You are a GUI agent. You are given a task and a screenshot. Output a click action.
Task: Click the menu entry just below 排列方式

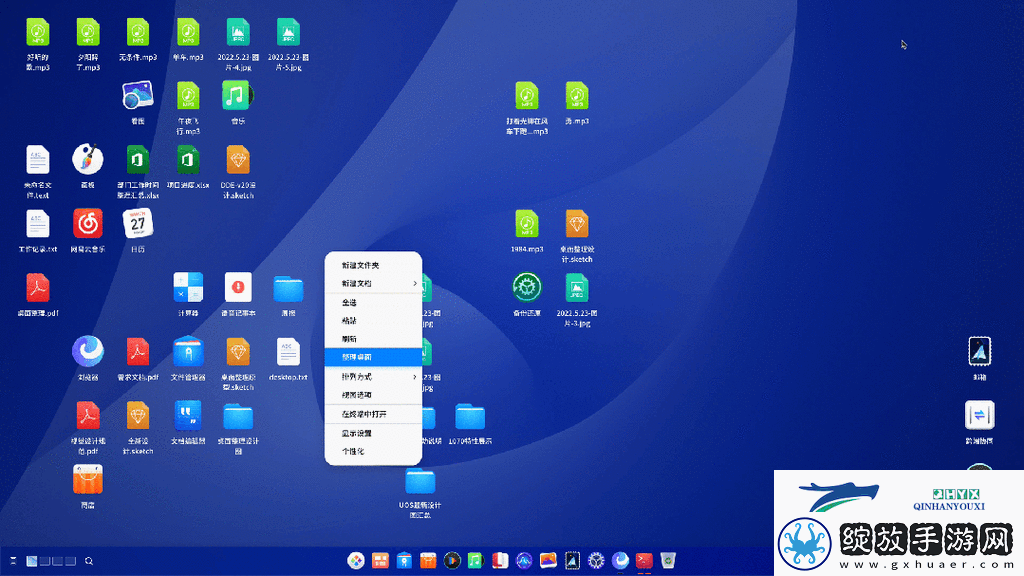[373, 395]
